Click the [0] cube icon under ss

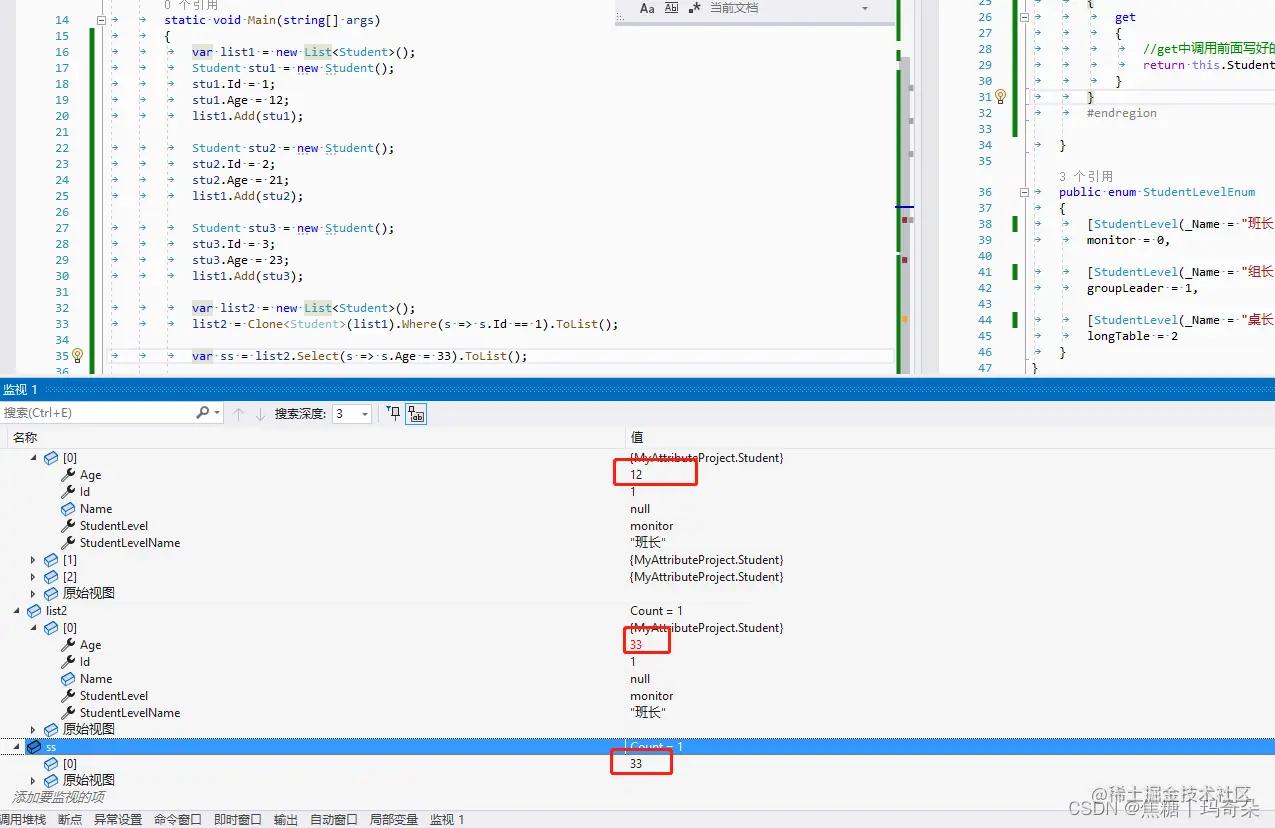point(51,764)
